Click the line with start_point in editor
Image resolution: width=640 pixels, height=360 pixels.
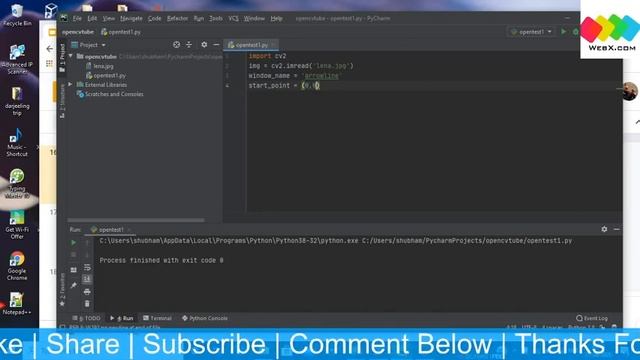[284, 85]
